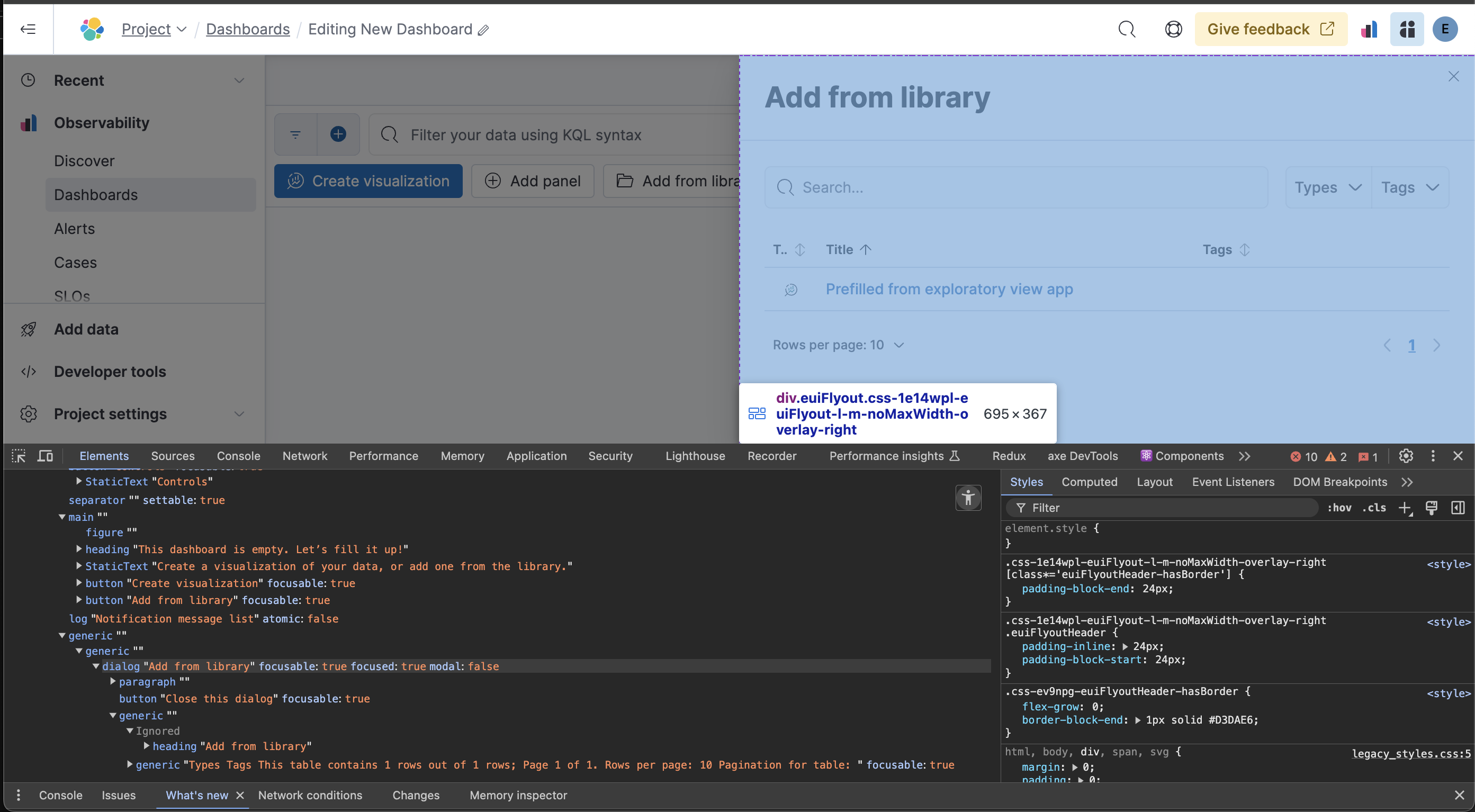Show more Styles pane tabs chevron
The height and width of the screenshot is (812, 1475).
(x=1407, y=482)
